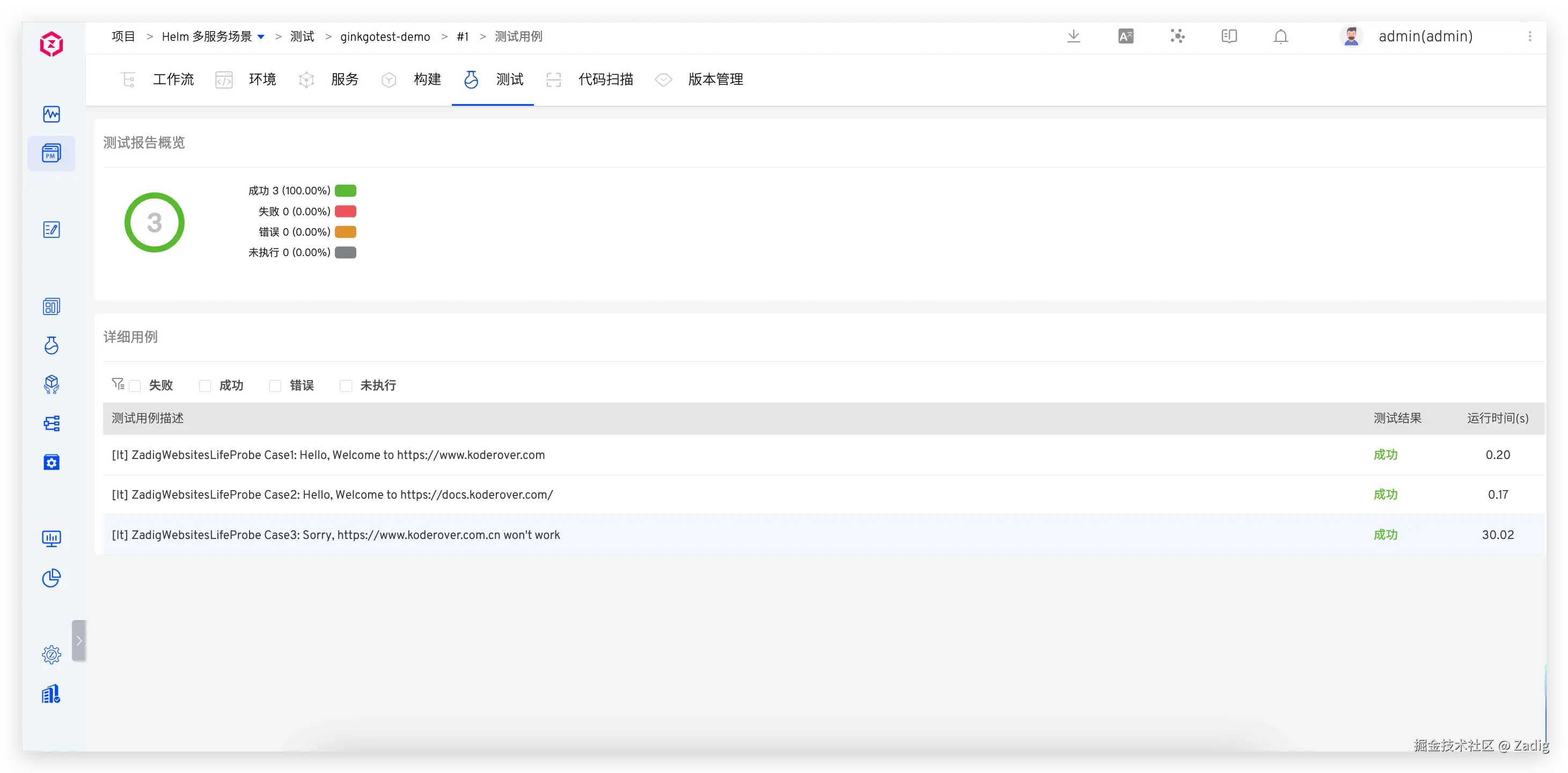Viewport: 1568px width, 773px height.
Task: Open the language translation icon
Action: coord(1125,37)
